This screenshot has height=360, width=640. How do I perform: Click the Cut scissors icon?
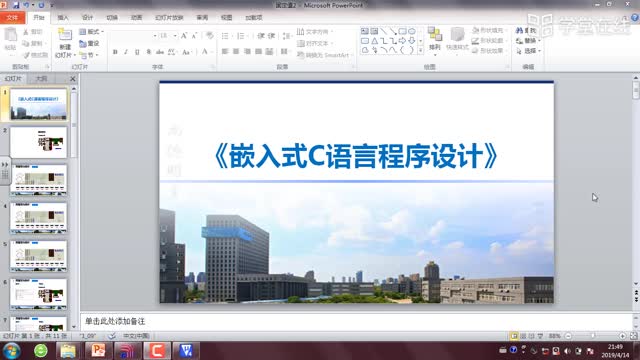pyautogui.click(x=26, y=32)
